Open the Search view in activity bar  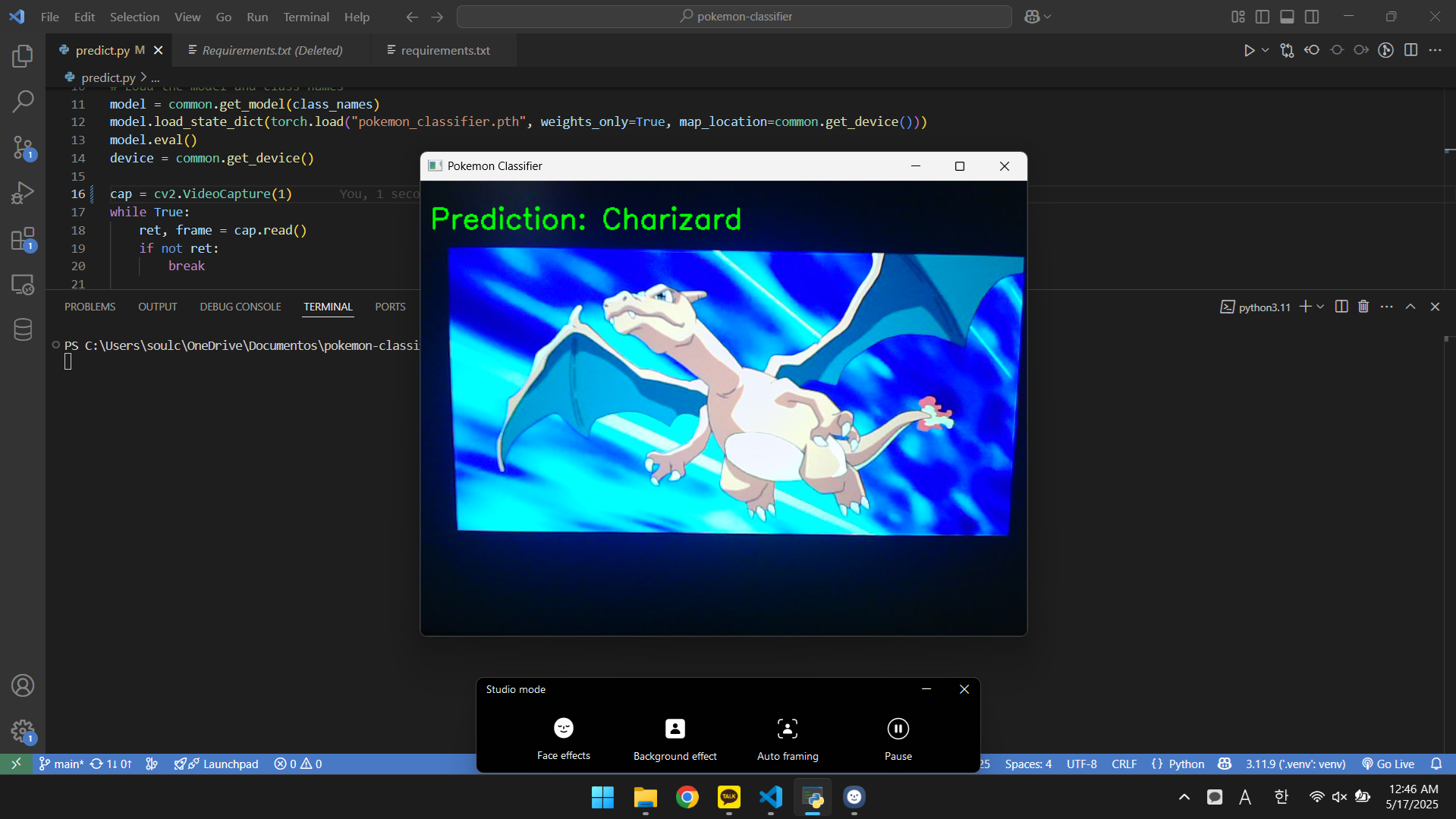pyautogui.click(x=23, y=101)
